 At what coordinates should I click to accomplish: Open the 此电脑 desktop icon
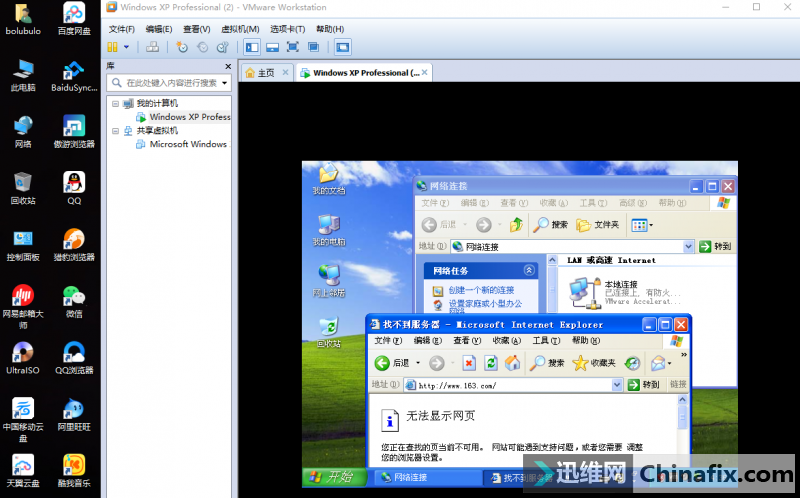[22, 76]
